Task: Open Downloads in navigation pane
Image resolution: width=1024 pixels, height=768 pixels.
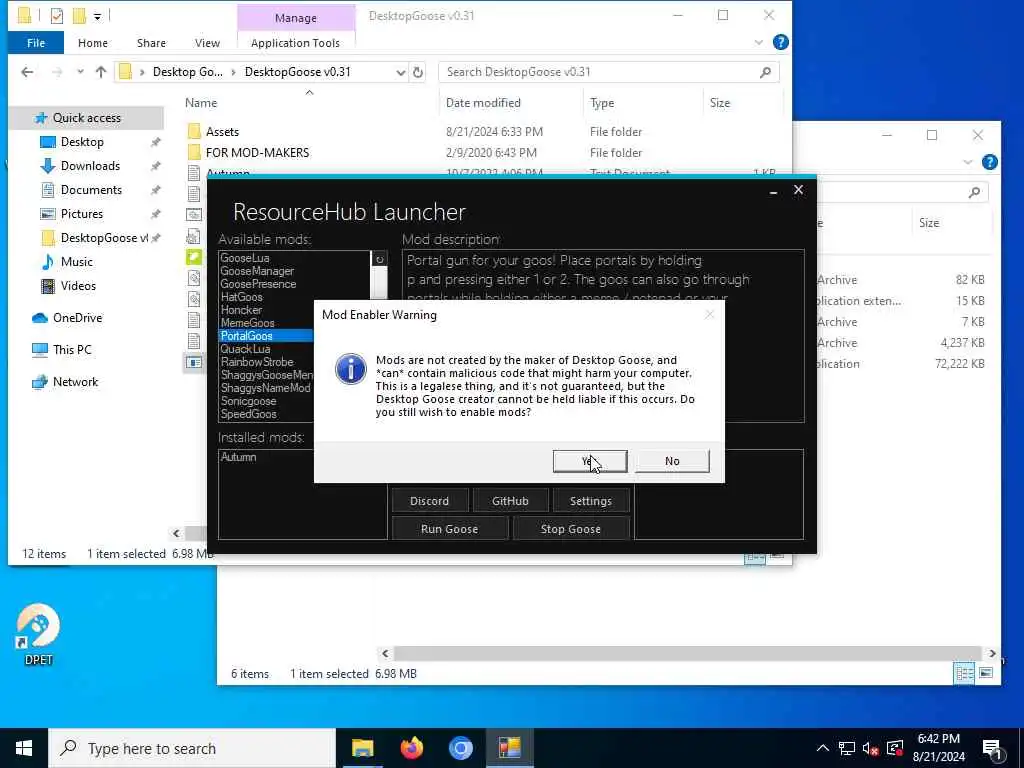Action: pos(90,166)
